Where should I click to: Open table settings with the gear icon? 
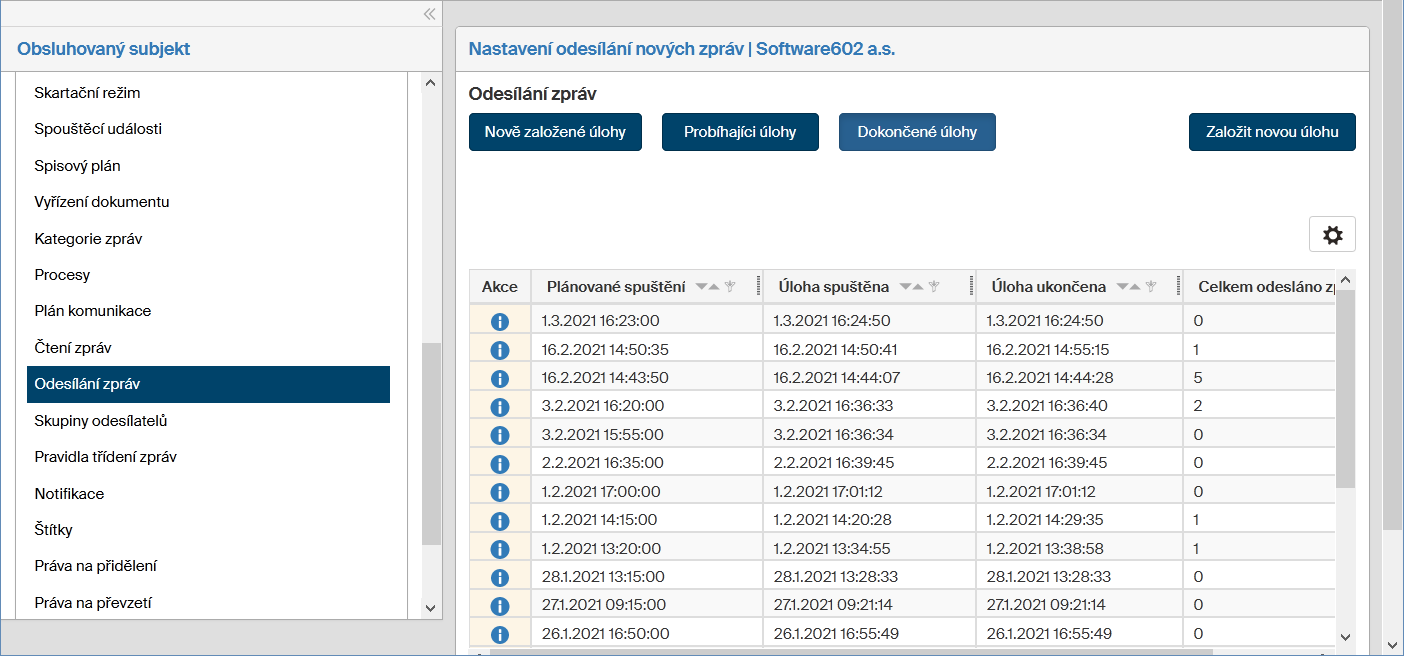coord(1332,235)
